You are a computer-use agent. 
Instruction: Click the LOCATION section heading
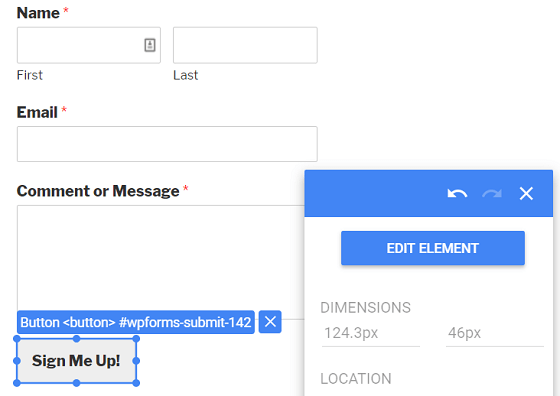coord(356,379)
